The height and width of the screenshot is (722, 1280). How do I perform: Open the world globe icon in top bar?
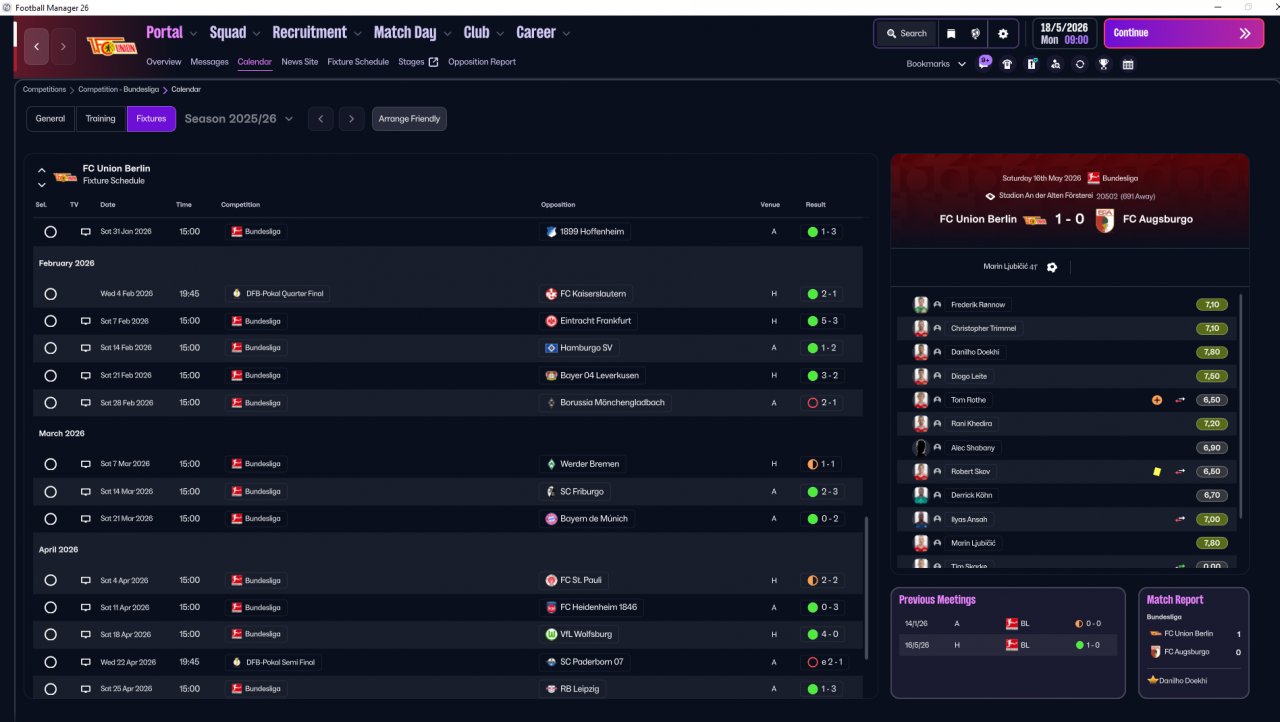pos(975,33)
